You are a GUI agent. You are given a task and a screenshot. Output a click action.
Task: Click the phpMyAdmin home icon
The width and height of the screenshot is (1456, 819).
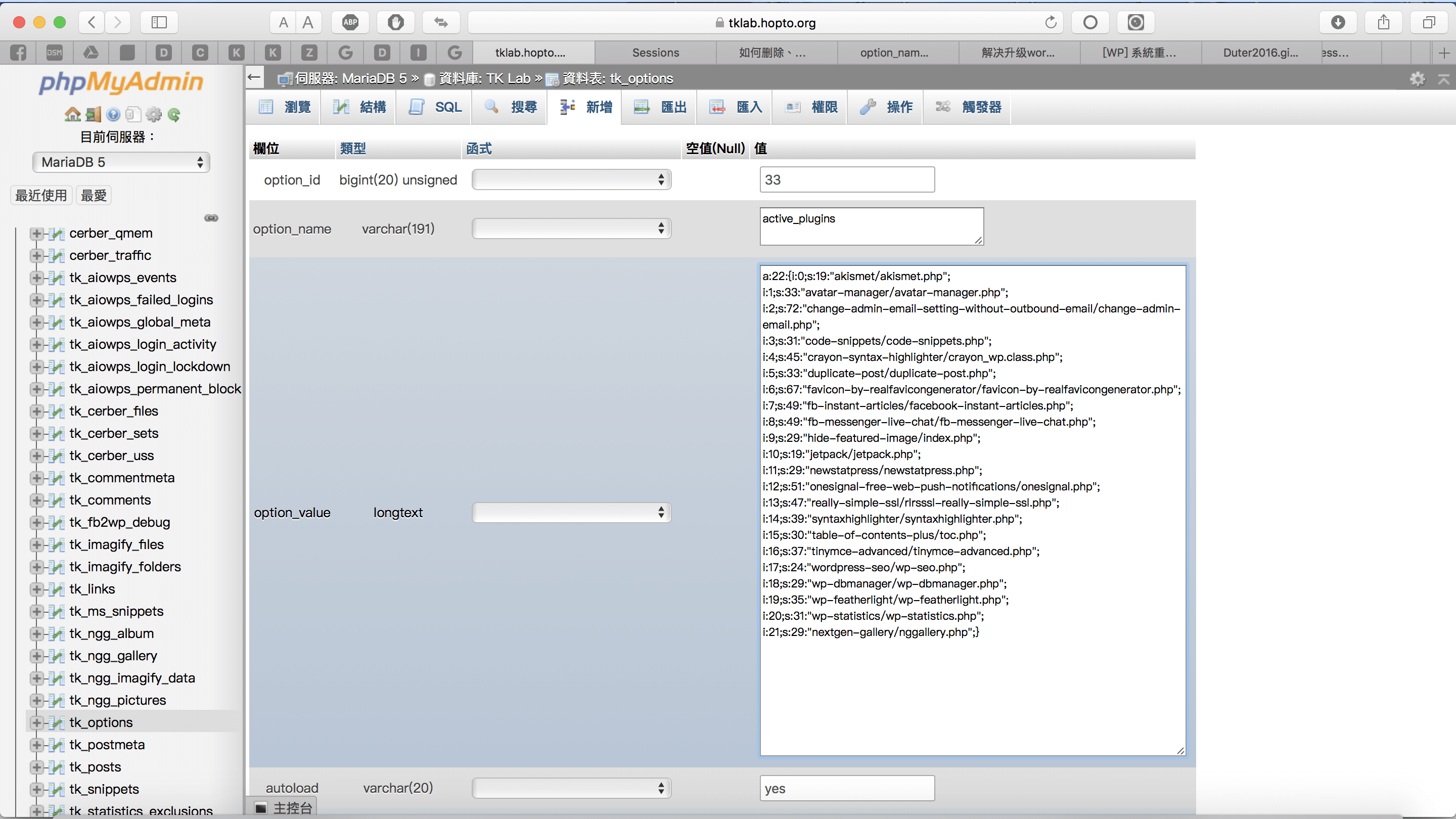[72, 115]
